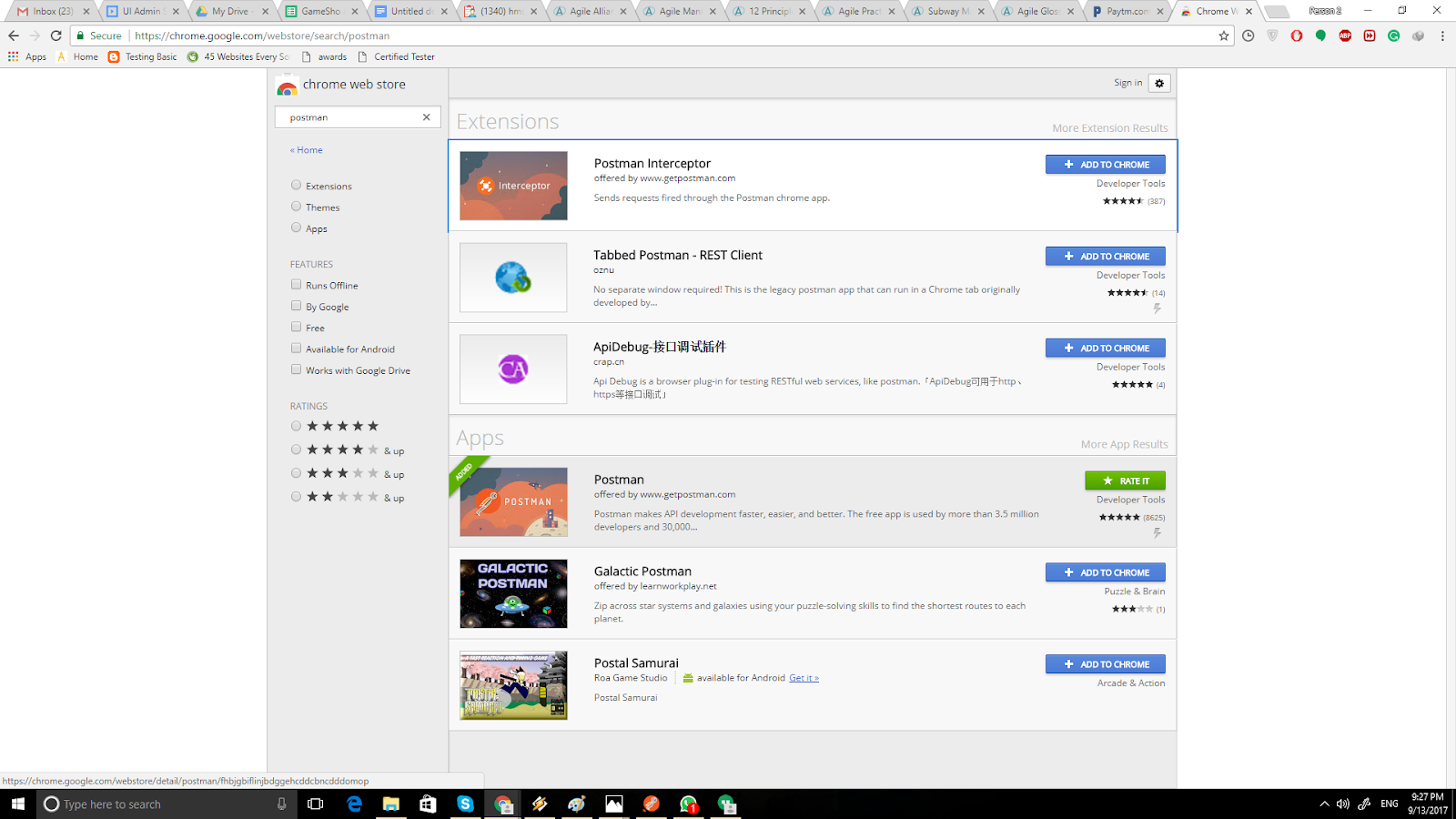This screenshot has height=819, width=1456.
Task: Enable Available for Android filter
Action: [x=296, y=349]
